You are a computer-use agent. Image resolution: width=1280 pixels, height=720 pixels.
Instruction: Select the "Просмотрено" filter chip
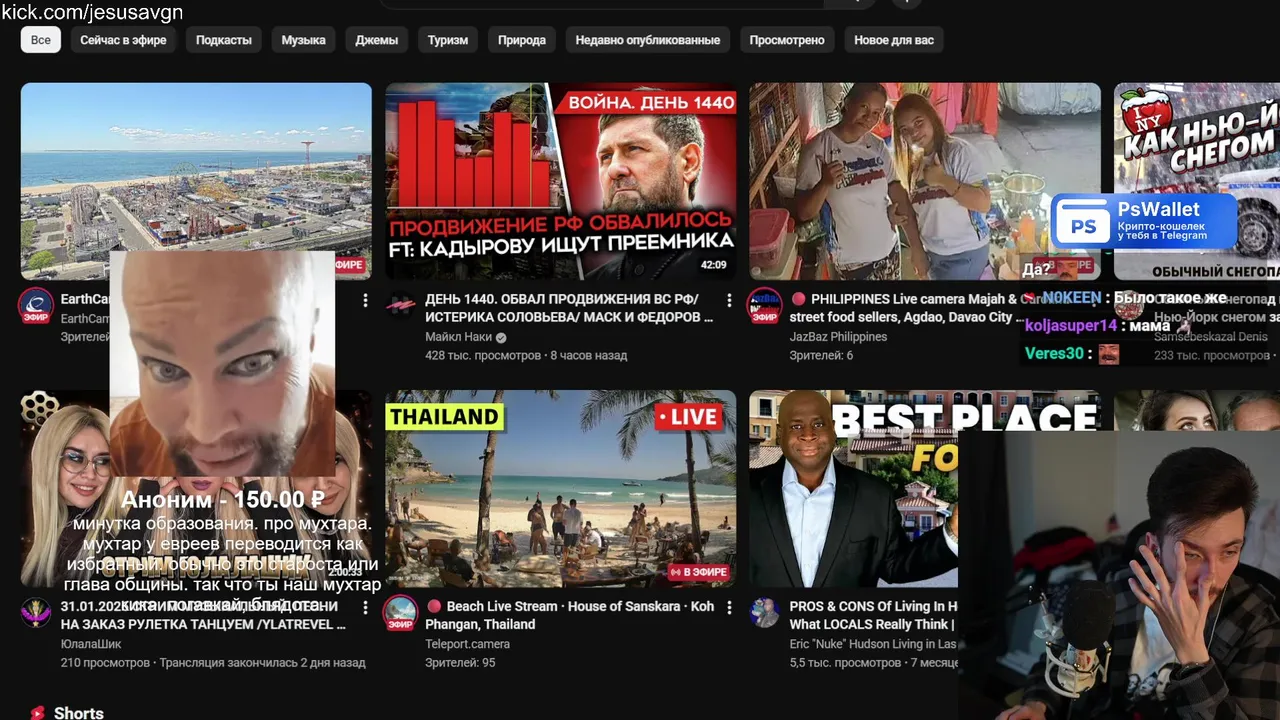coord(787,40)
